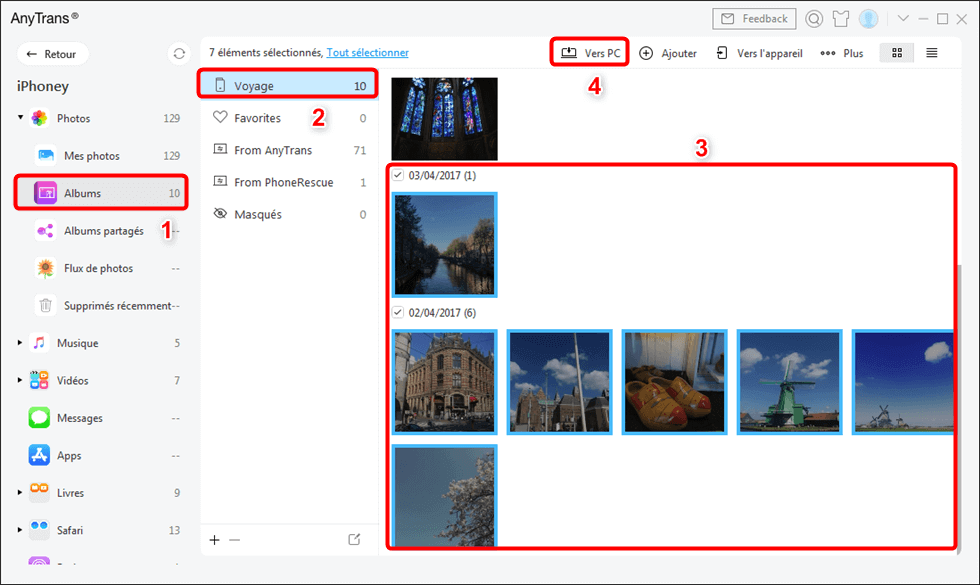Expand the Musique category

click(20, 342)
